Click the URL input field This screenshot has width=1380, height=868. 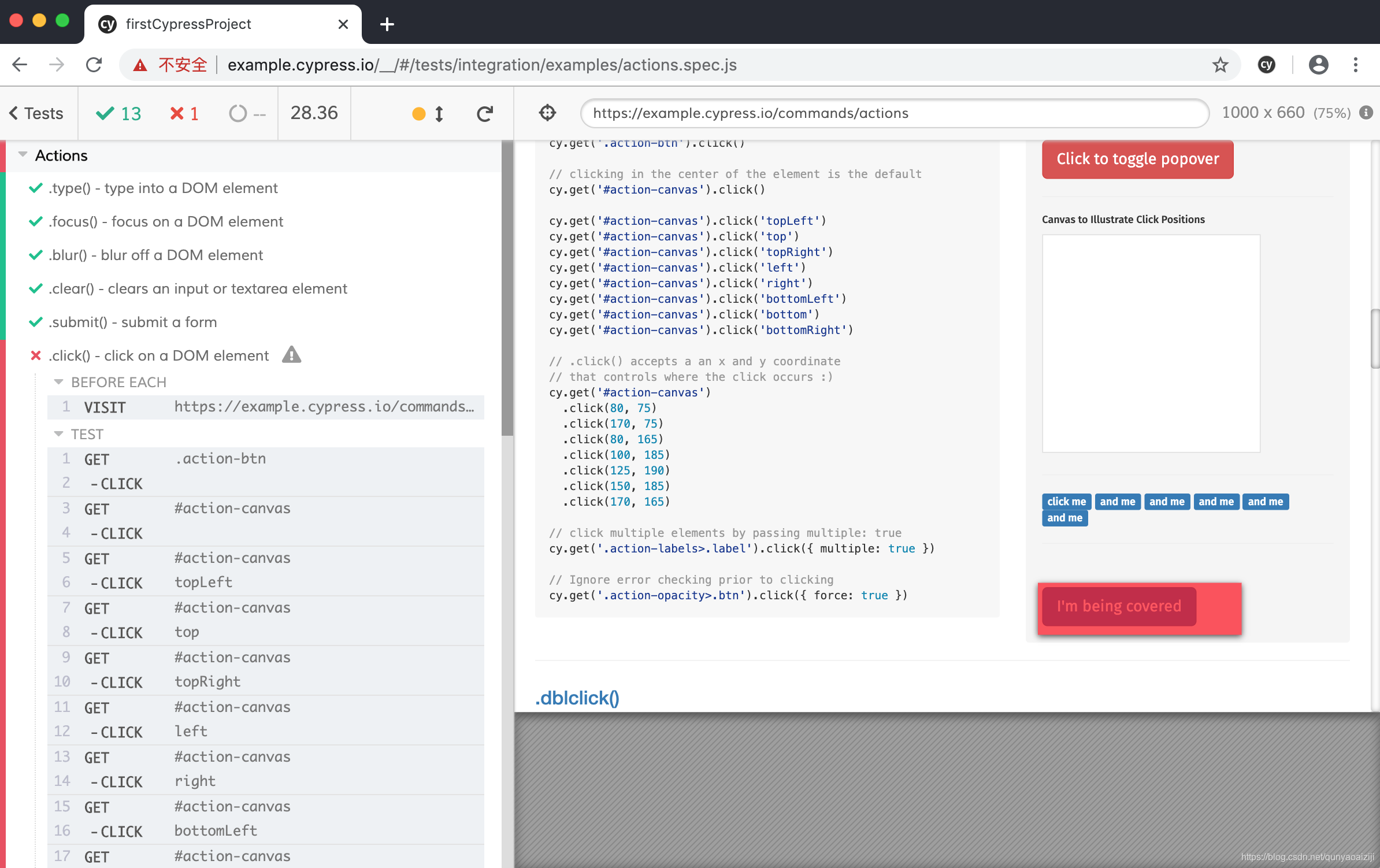[x=893, y=112]
